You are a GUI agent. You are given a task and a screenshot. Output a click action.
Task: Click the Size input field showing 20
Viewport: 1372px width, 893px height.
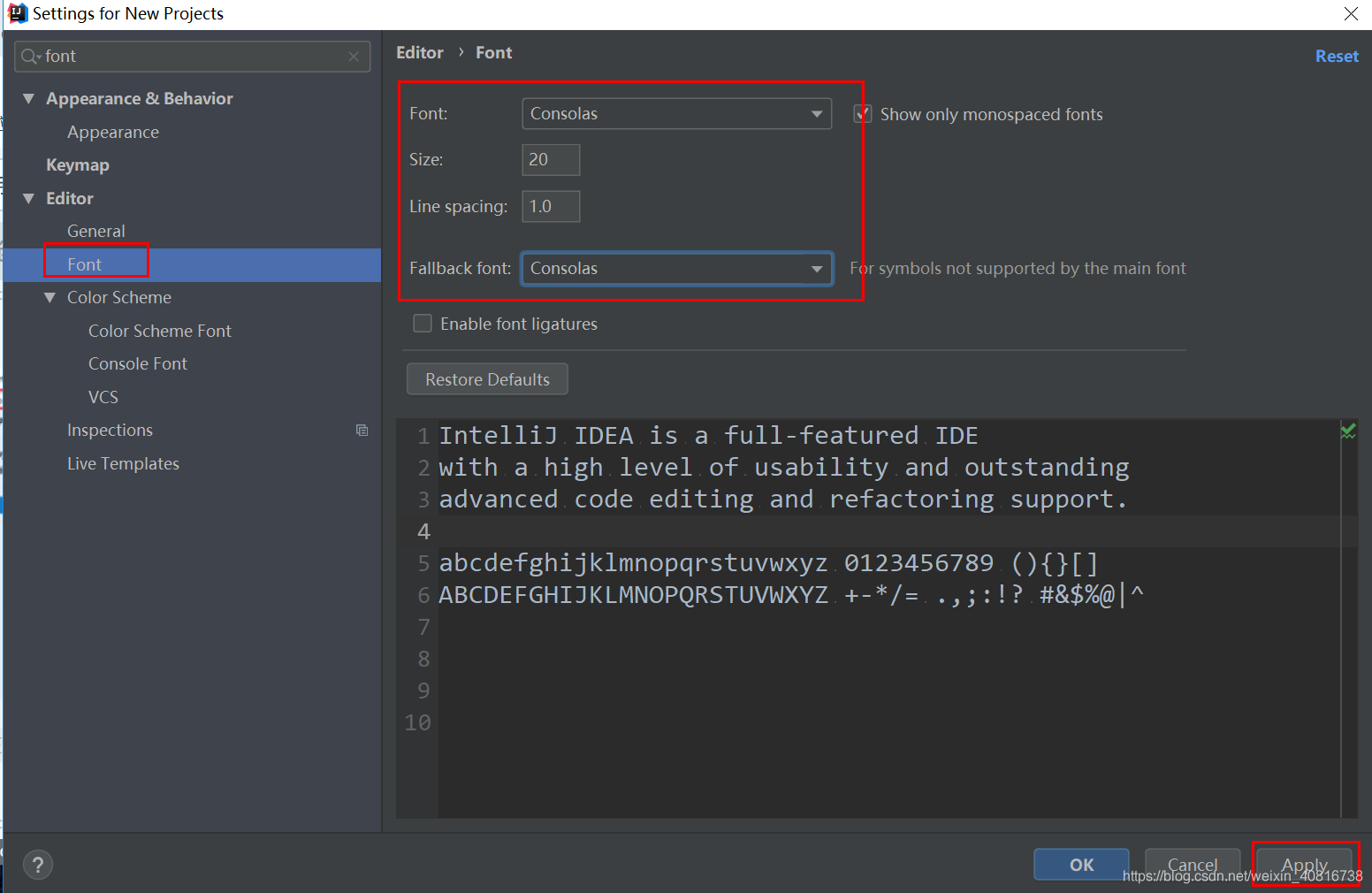(x=551, y=160)
